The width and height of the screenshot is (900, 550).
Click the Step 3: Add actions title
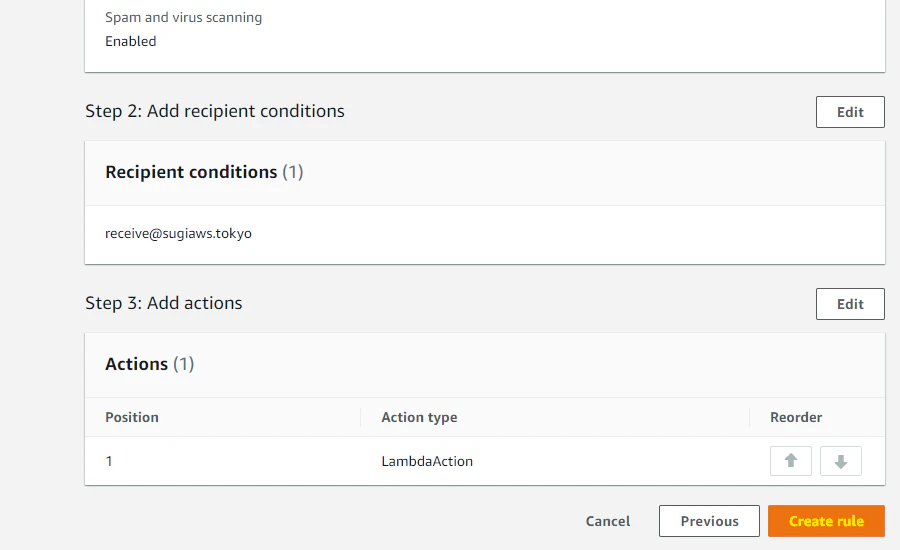coord(164,303)
